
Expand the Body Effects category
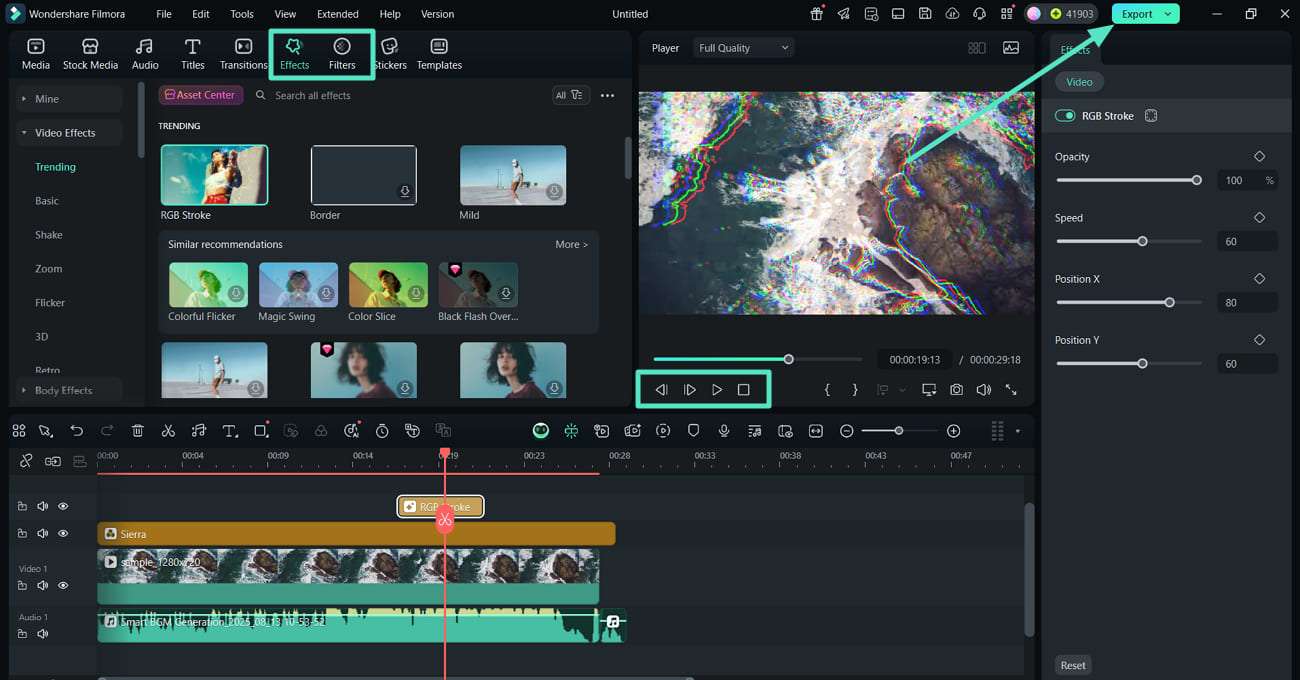pyautogui.click(x=70, y=390)
